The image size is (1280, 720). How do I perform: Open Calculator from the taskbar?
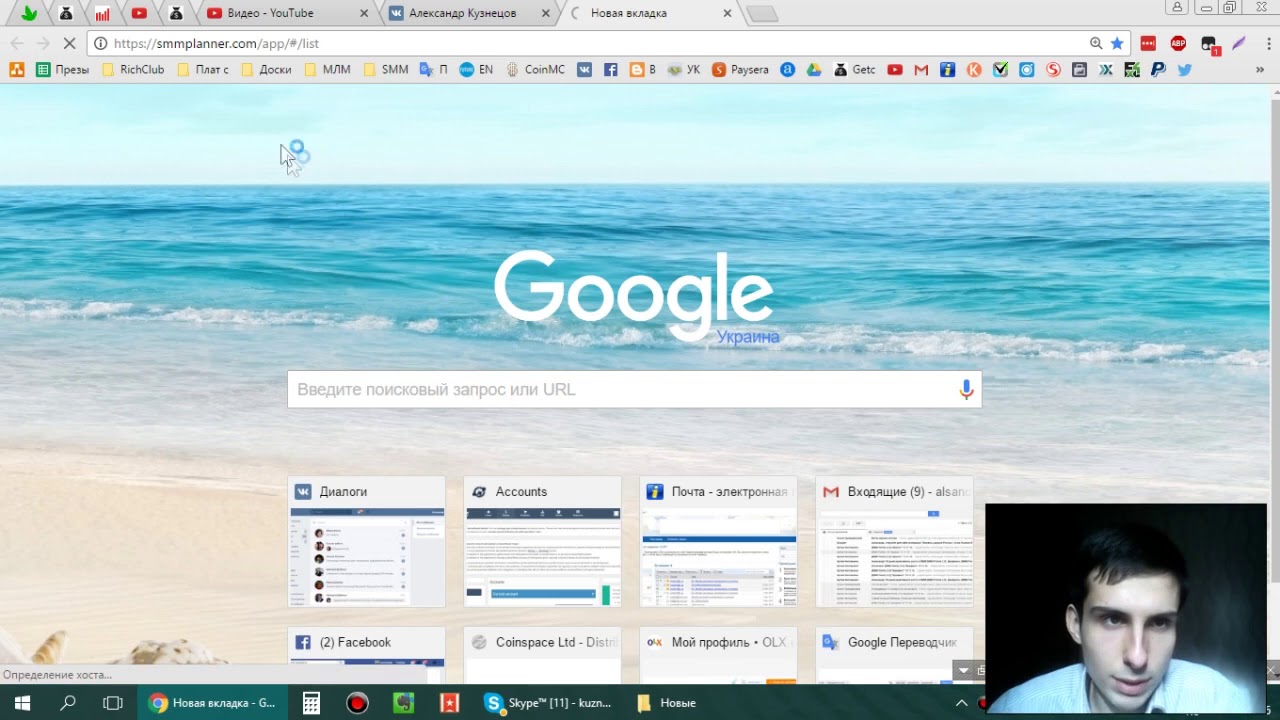point(311,703)
